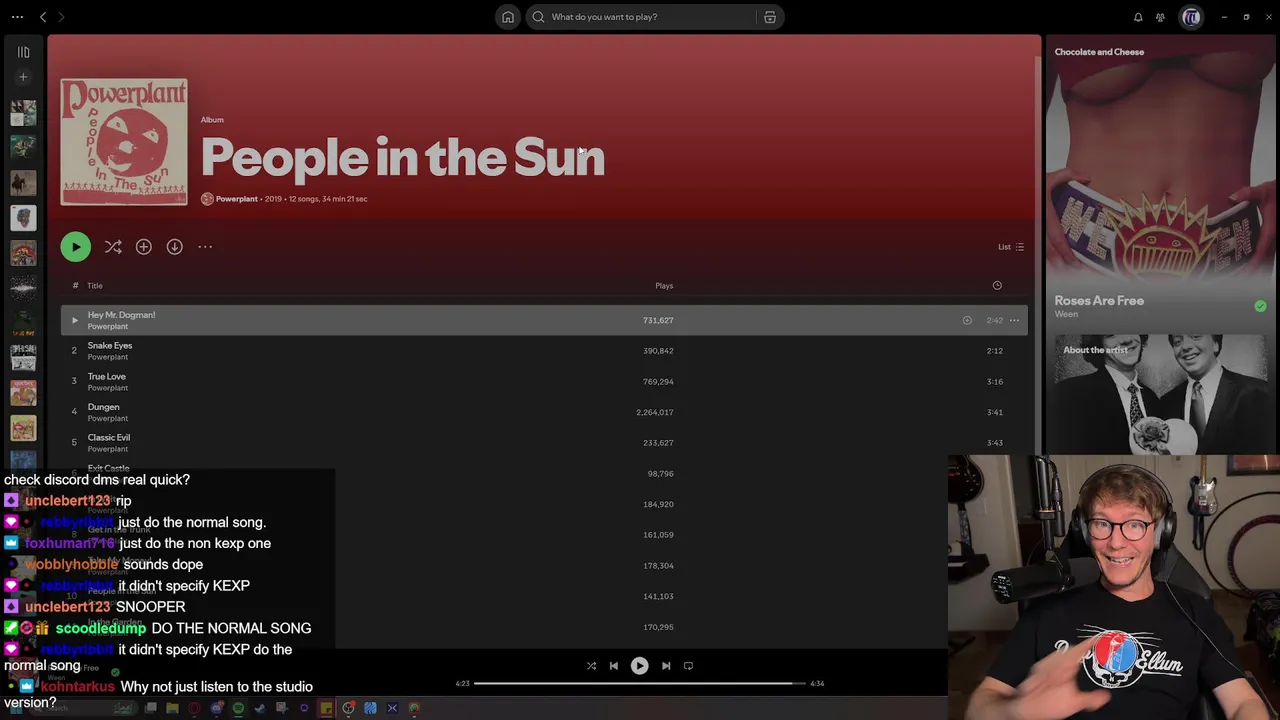
Task: Toggle the green saved check for Roses Are Free
Action: point(1260,306)
